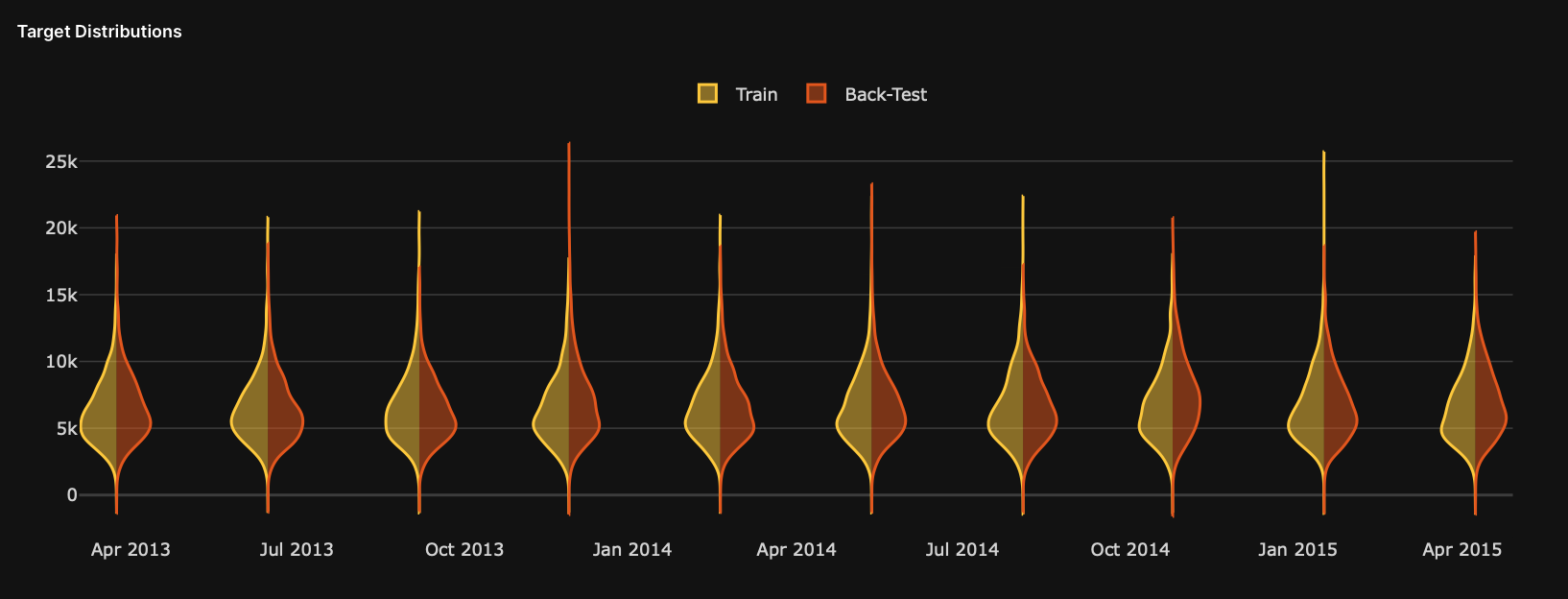Click the 25k y-axis tick label

point(61,161)
